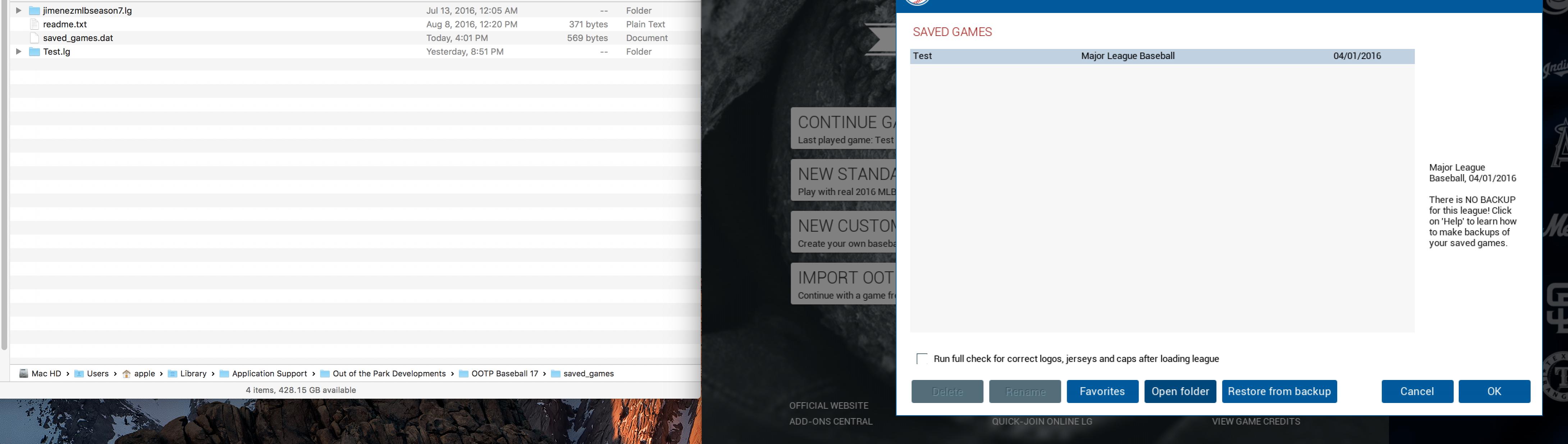Click Restore from backup button

(1279, 391)
